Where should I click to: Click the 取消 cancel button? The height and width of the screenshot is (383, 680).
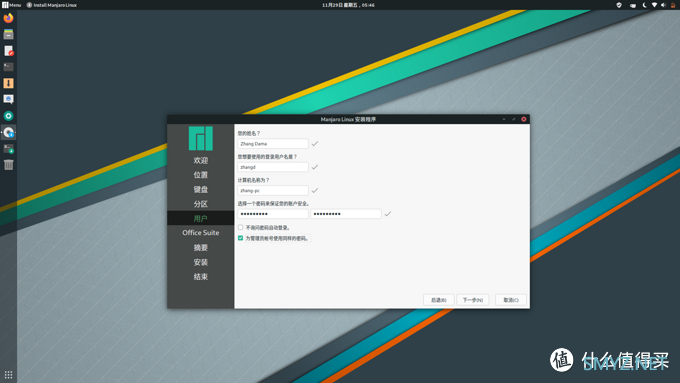(x=511, y=300)
